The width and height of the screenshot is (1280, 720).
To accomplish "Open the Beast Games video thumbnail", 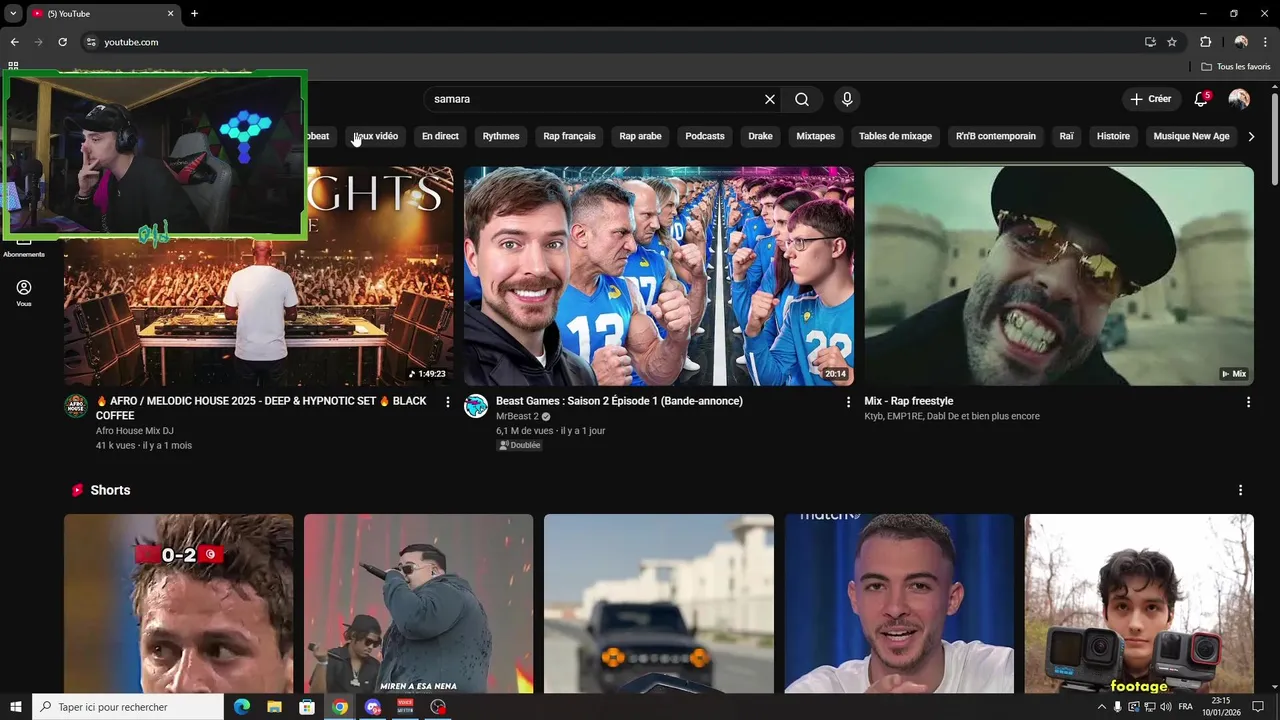I will click(658, 276).
